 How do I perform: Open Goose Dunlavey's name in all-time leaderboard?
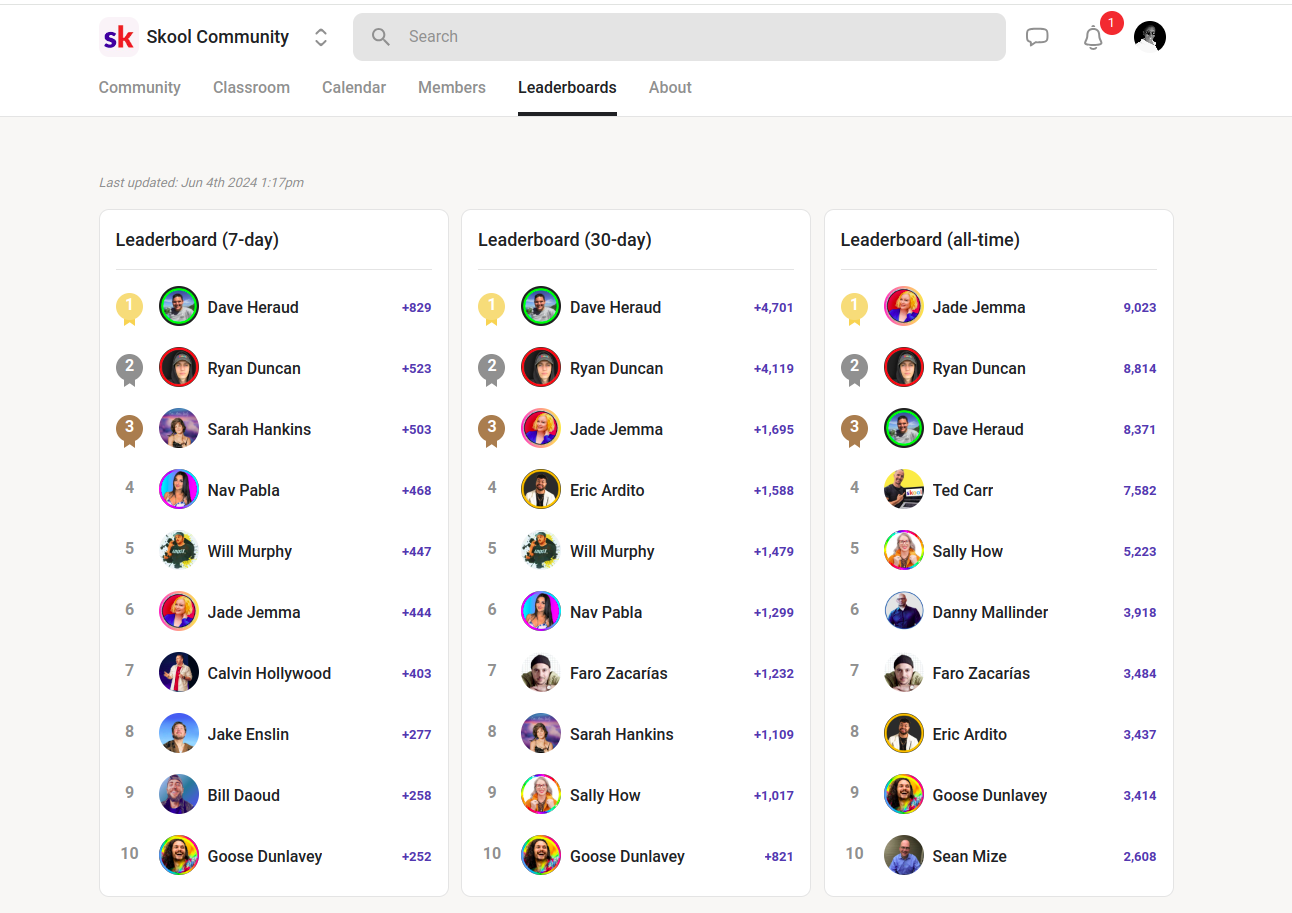click(x=990, y=796)
